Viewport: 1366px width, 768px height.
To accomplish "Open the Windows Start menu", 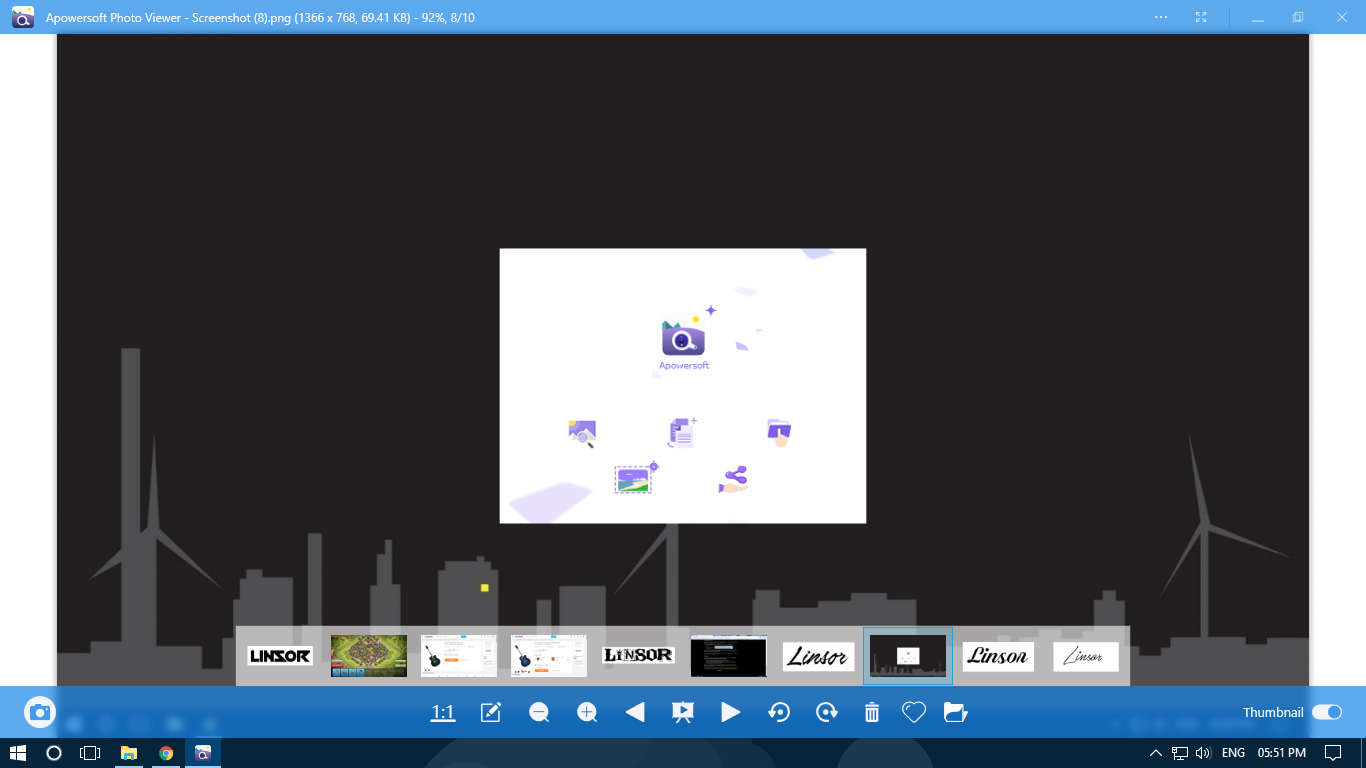I will point(17,753).
